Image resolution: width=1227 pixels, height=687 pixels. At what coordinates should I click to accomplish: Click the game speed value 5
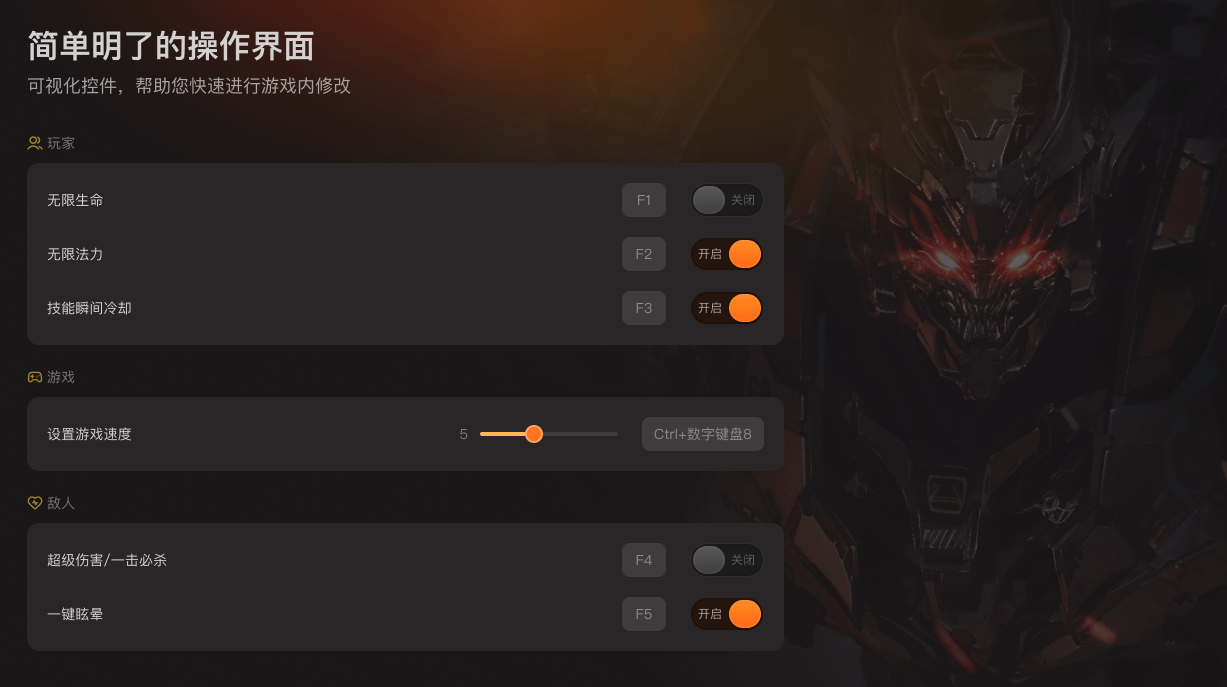[x=464, y=434]
